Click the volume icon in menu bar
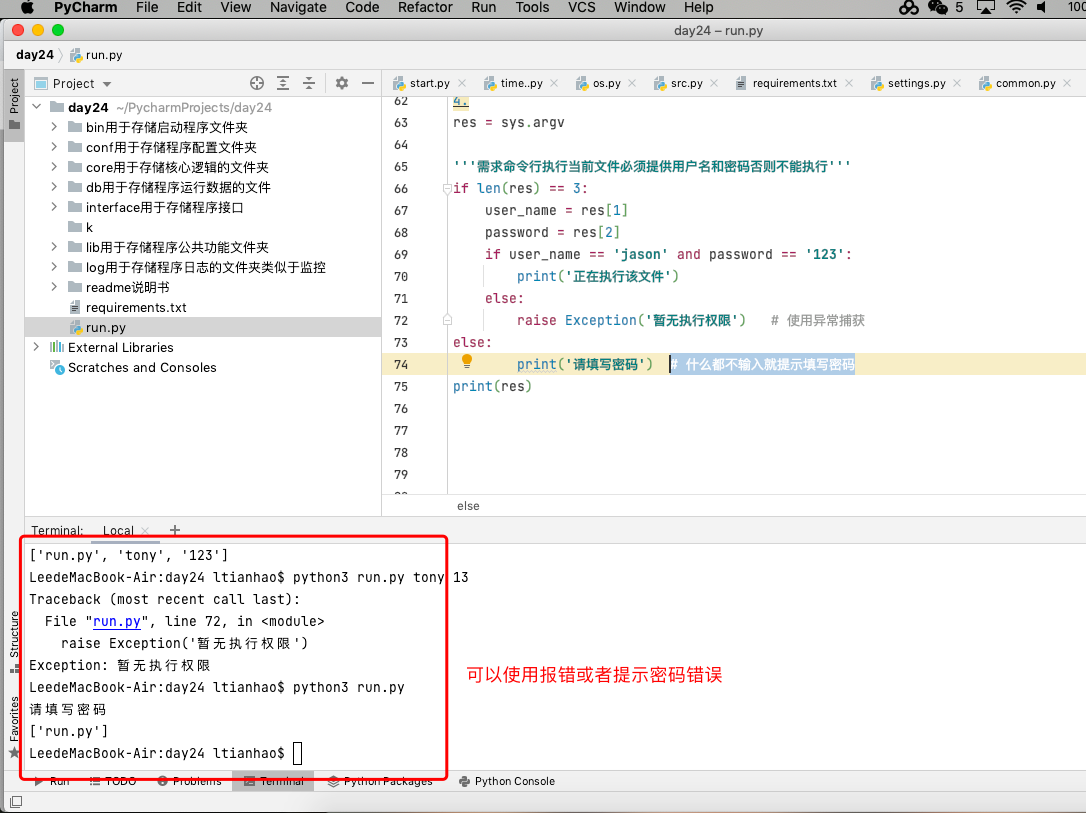 pos(1042,8)
